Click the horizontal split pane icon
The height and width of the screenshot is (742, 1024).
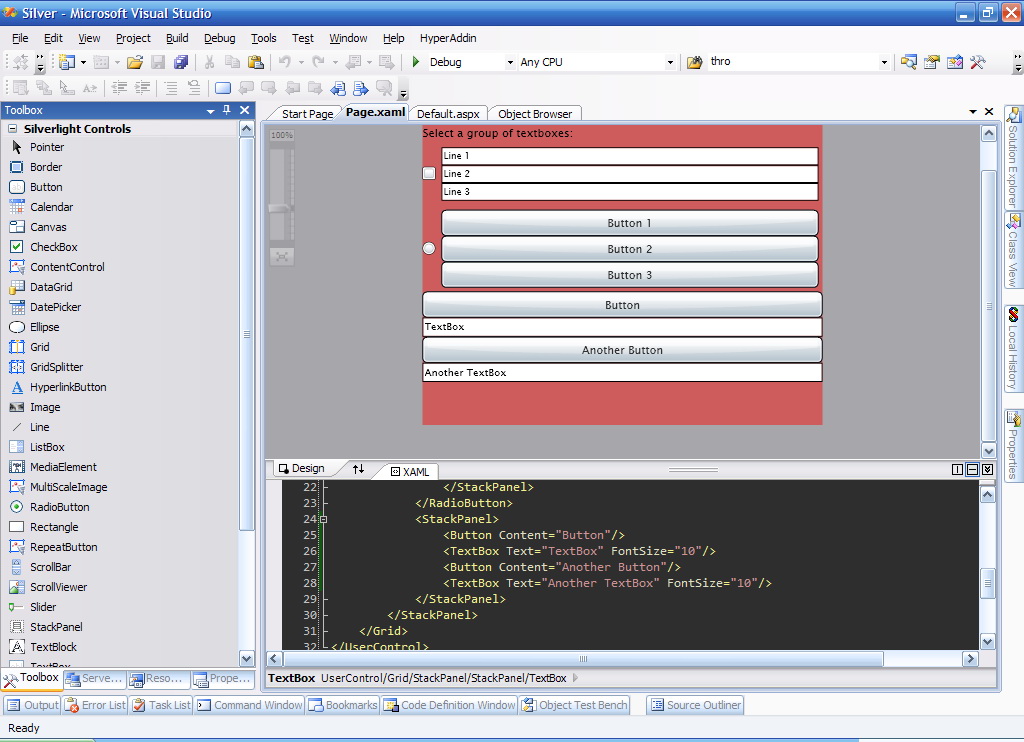pos(972,470)
